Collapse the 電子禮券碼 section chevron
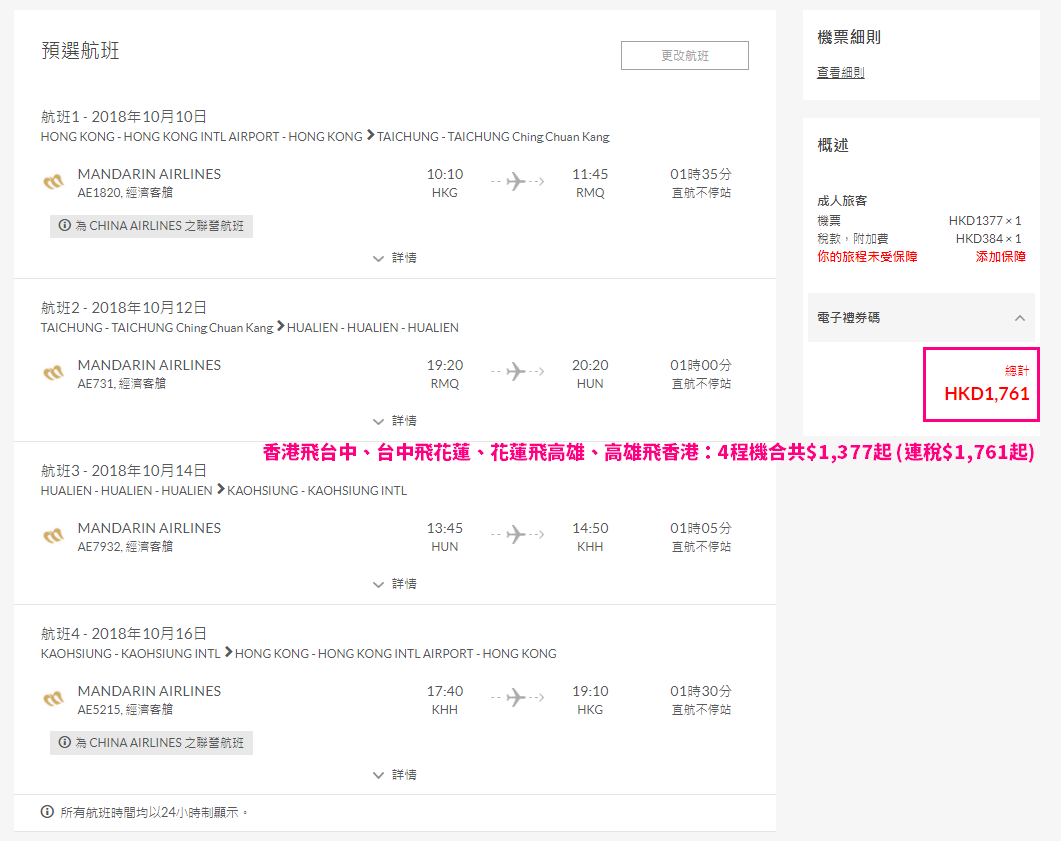 (1020, 318)
